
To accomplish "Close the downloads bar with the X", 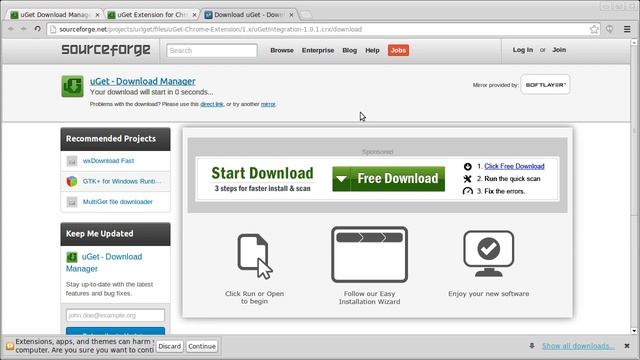I will click(627, 346).
